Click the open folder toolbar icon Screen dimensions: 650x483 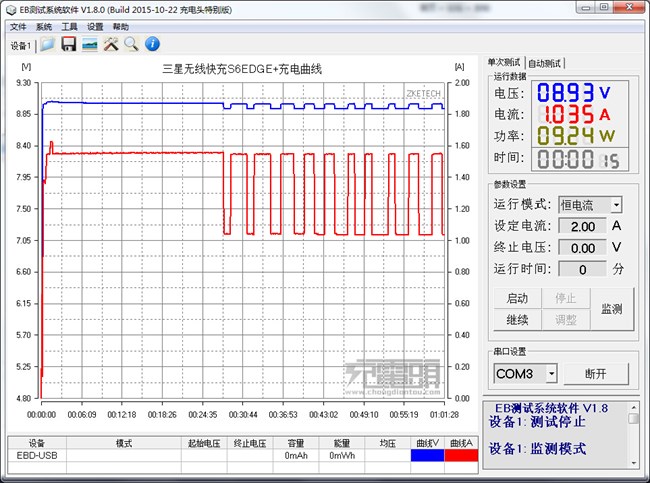[47, 44]
